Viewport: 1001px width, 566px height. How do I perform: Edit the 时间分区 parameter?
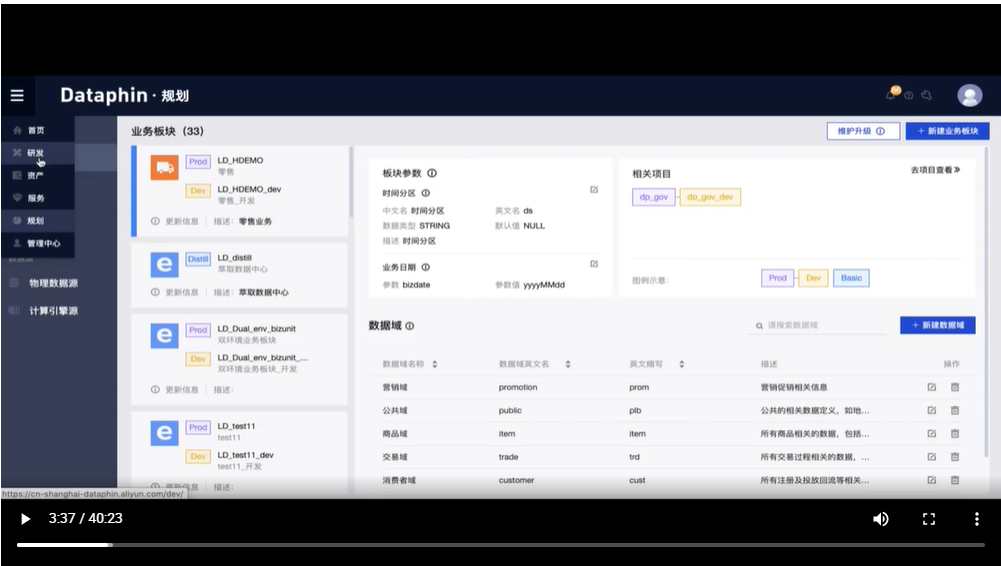point(594,190)
